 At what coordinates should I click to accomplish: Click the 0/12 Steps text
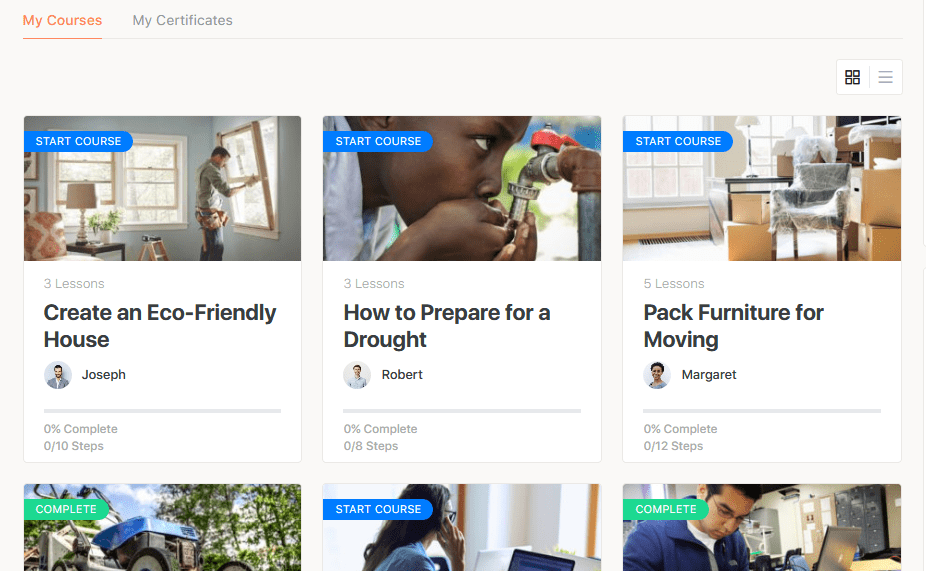[673, 446]
